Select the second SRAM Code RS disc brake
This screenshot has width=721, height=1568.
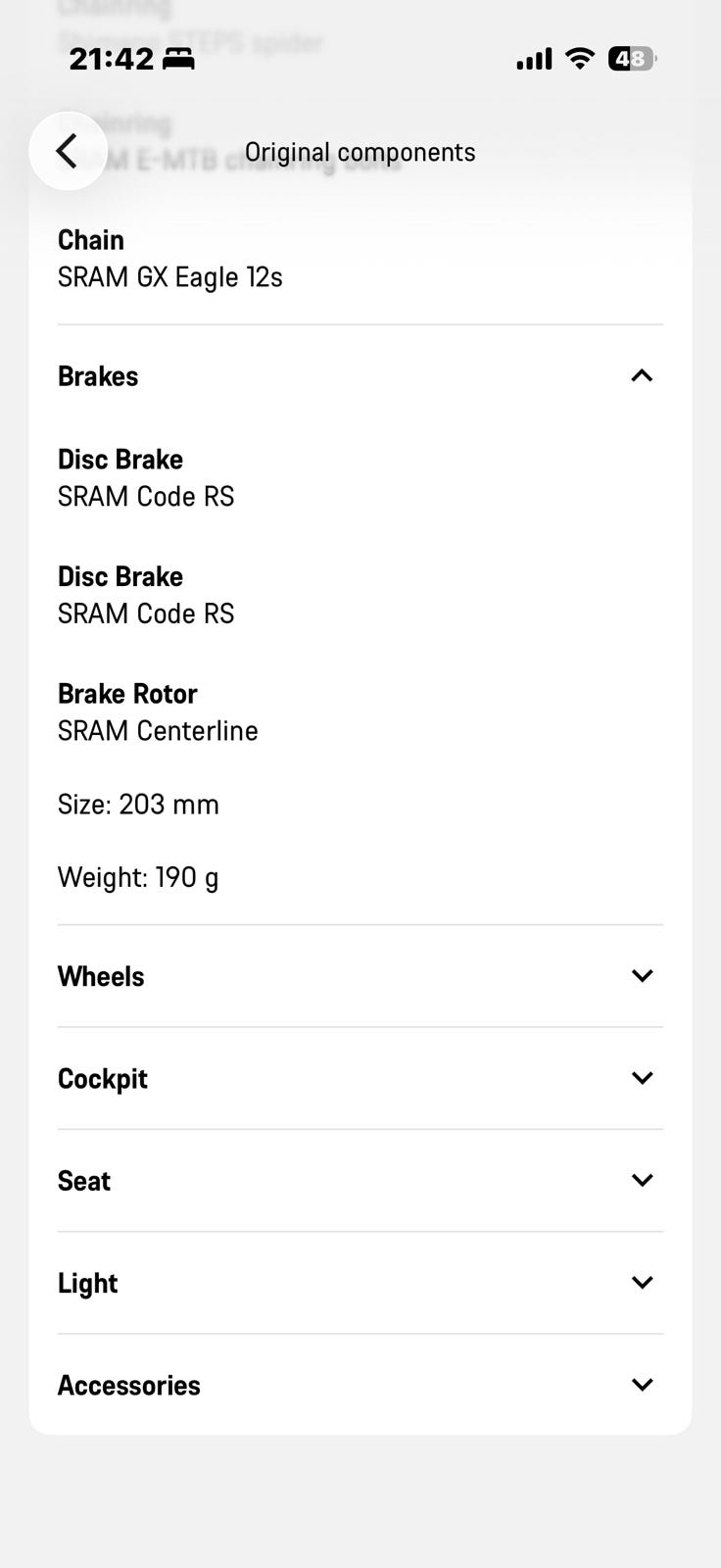pos(146,613)
